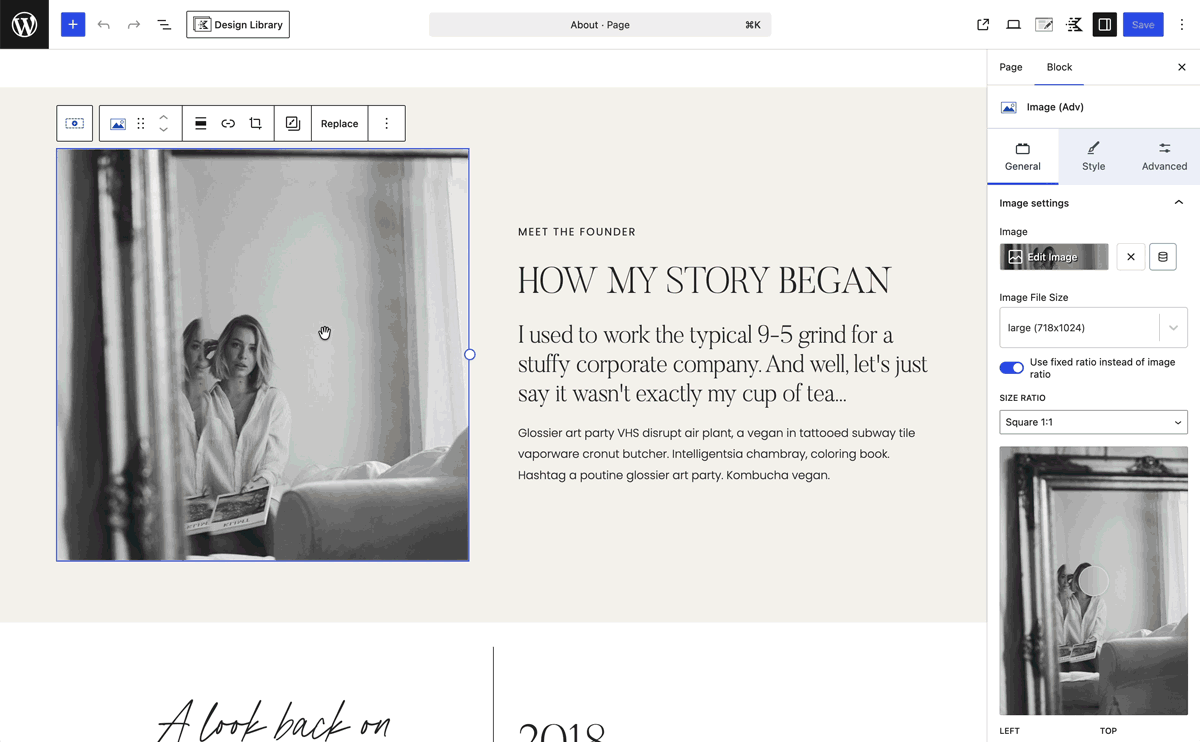Click the Undo arrow in top toolbar

[104, 24]
